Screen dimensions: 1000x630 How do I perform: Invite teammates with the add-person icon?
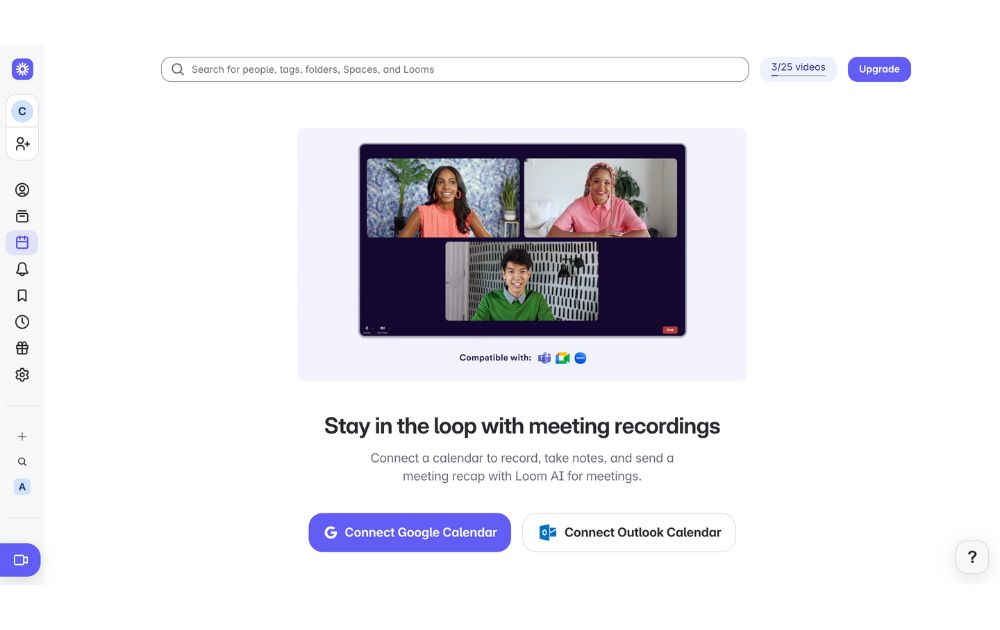coord(22,143)
